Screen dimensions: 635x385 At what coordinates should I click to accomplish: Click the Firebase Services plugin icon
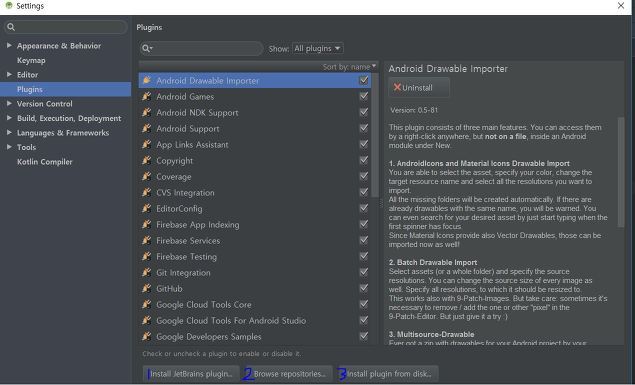[147, 240]
